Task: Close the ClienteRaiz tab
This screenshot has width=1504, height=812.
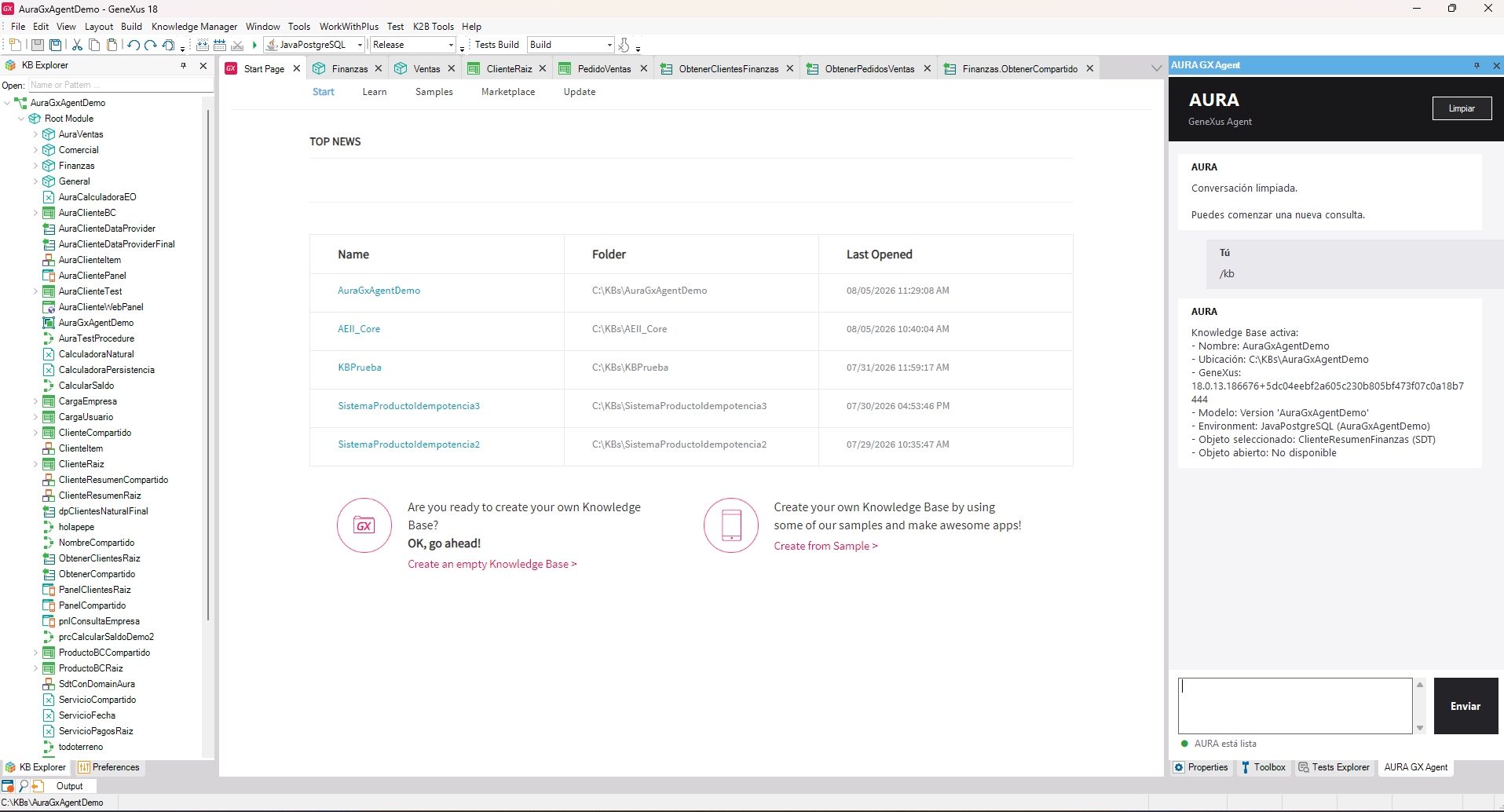Action: coord(543,68)
